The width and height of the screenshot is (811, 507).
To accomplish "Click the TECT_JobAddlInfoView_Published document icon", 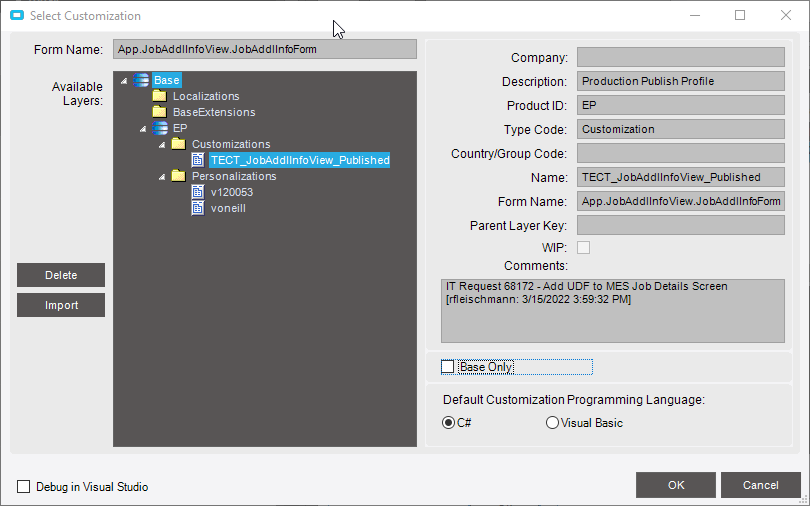I will point(198,160).
